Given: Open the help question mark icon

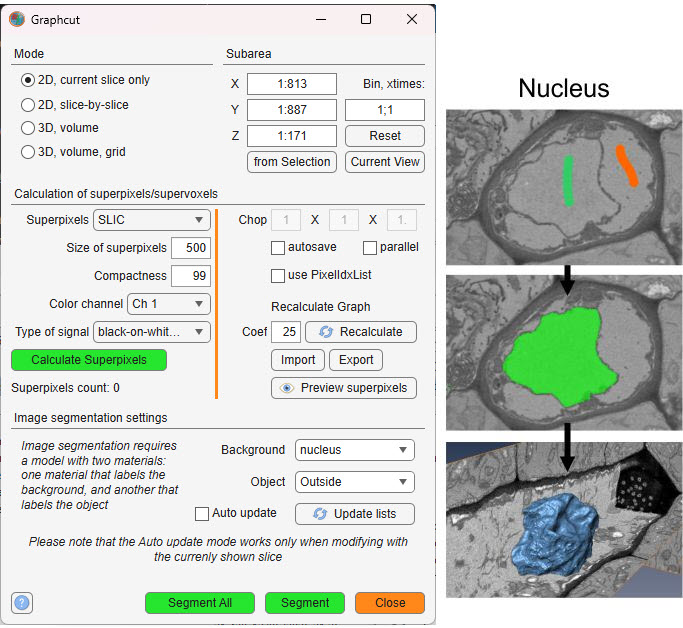Looking at the screenshot, I should pyautogui.click(x=22, y=603).
